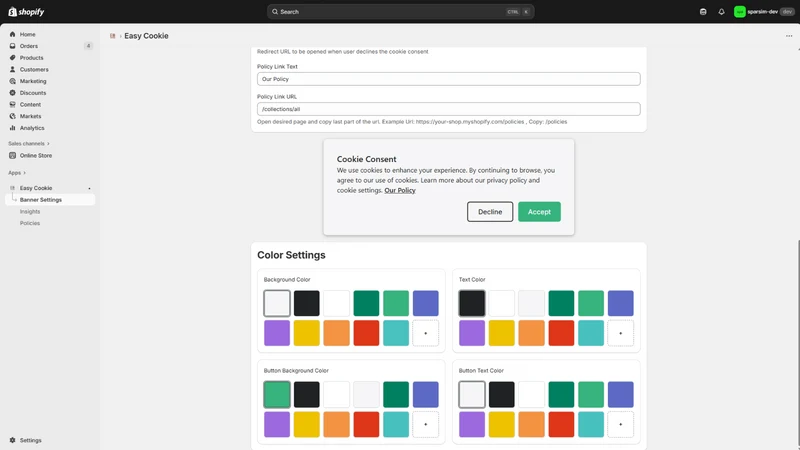Pick blue Background Color swatch
Image resolution: width=800 pixels, height=450 pixels.
[426, 303]
